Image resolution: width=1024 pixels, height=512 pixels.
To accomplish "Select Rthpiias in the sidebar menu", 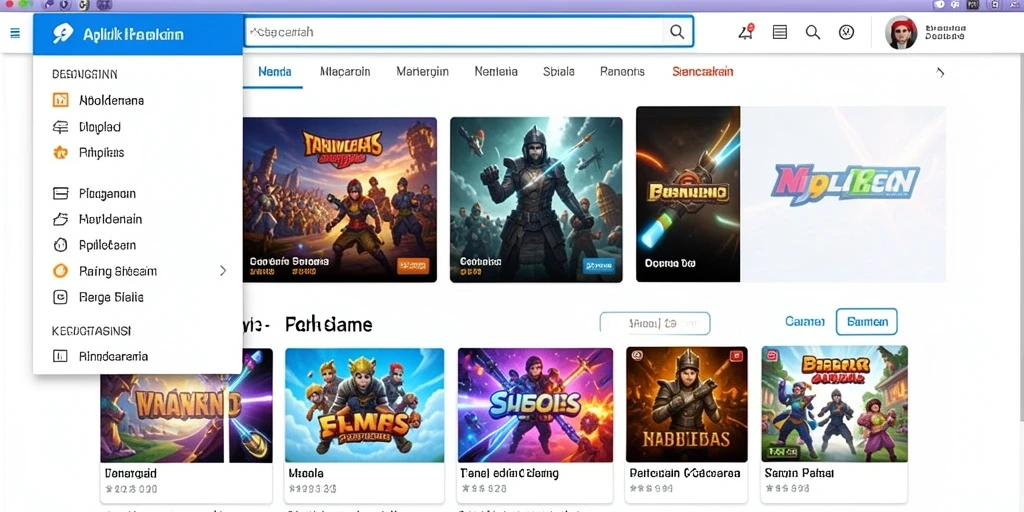I will click(101, 153).
